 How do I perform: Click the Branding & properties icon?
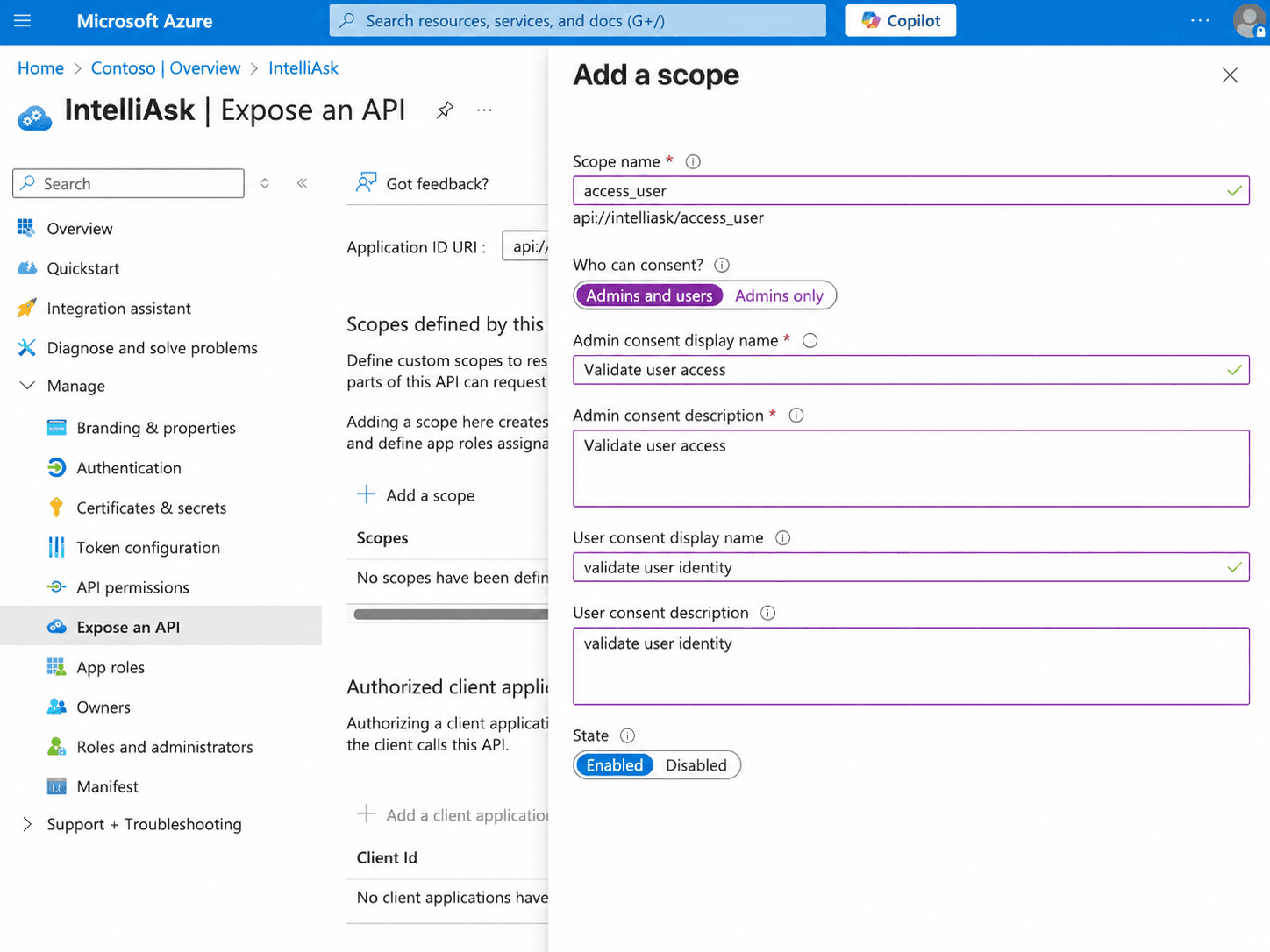click(x=57, y=428)
